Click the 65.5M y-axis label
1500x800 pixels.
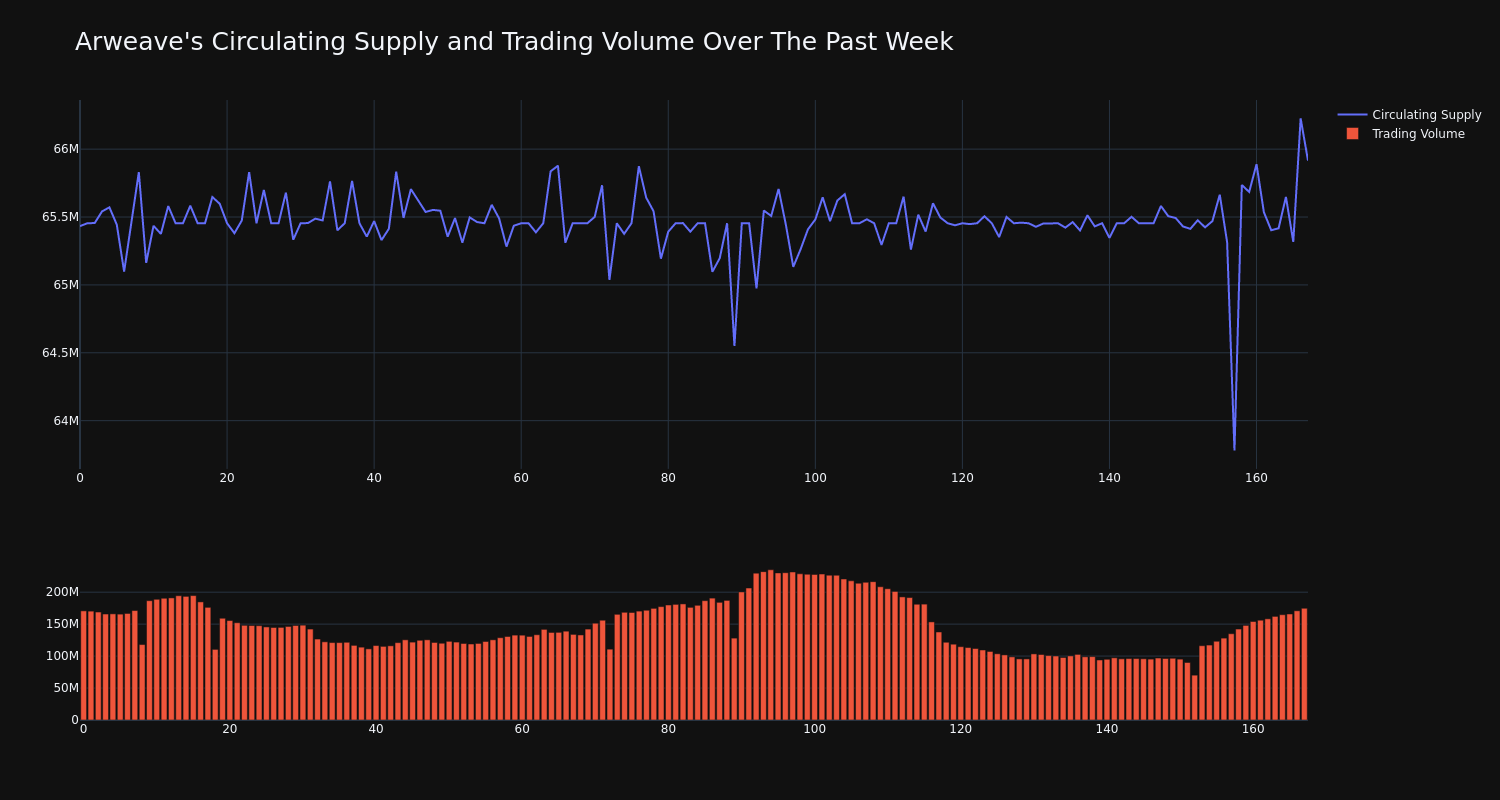pos(60,217)
